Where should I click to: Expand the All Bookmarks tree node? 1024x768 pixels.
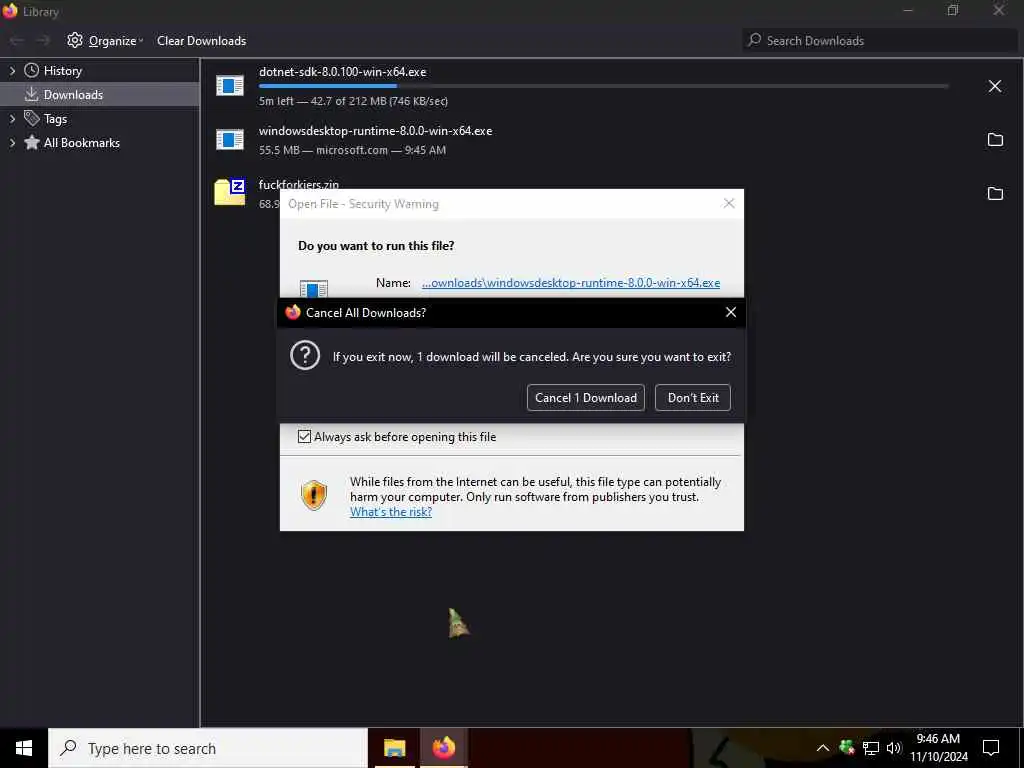tap(12, 142)
